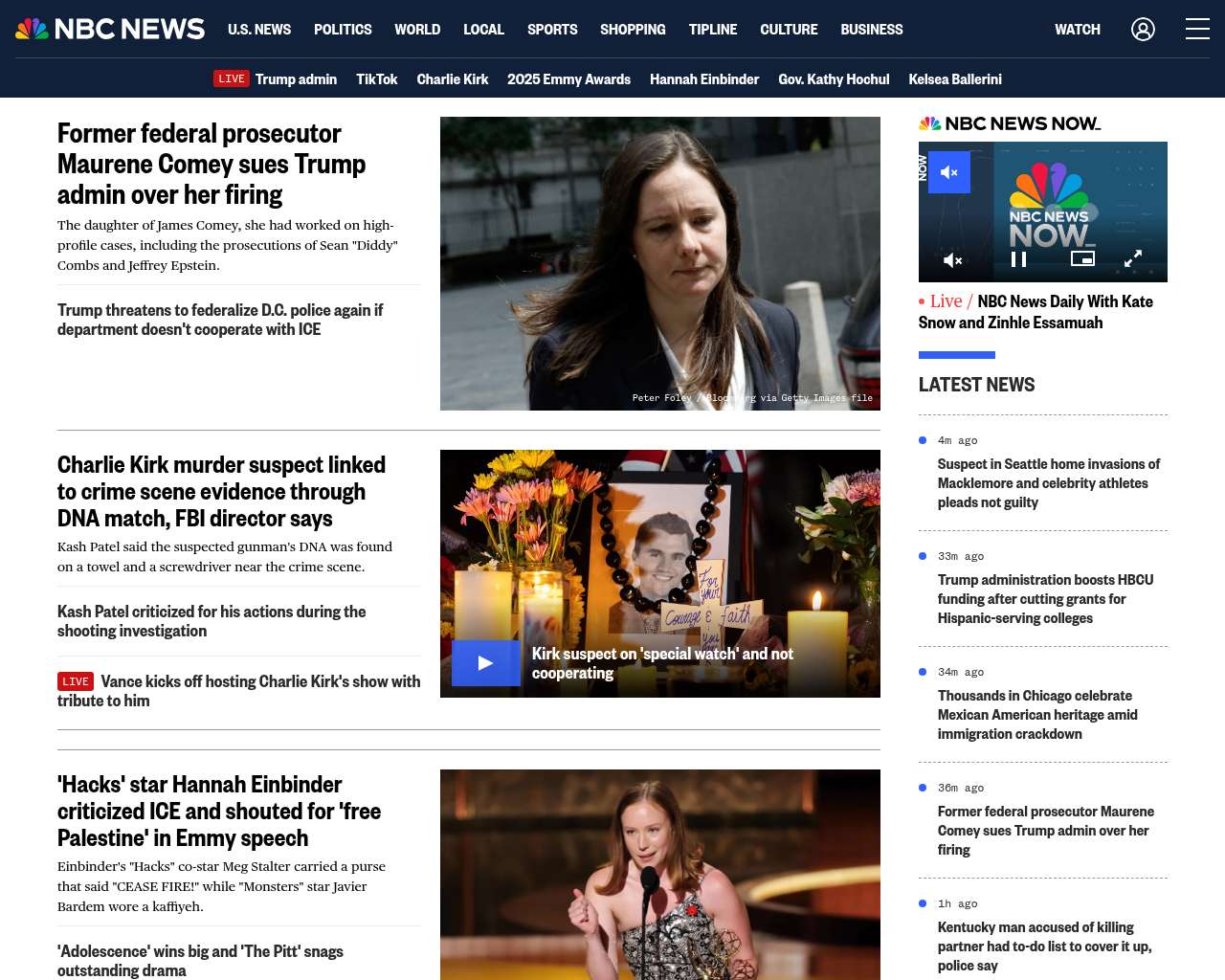Viewport: 1225px width, 980px height.
Task: Read the Maurene Comey sues Trump admin headline
Action: [212, 164]
